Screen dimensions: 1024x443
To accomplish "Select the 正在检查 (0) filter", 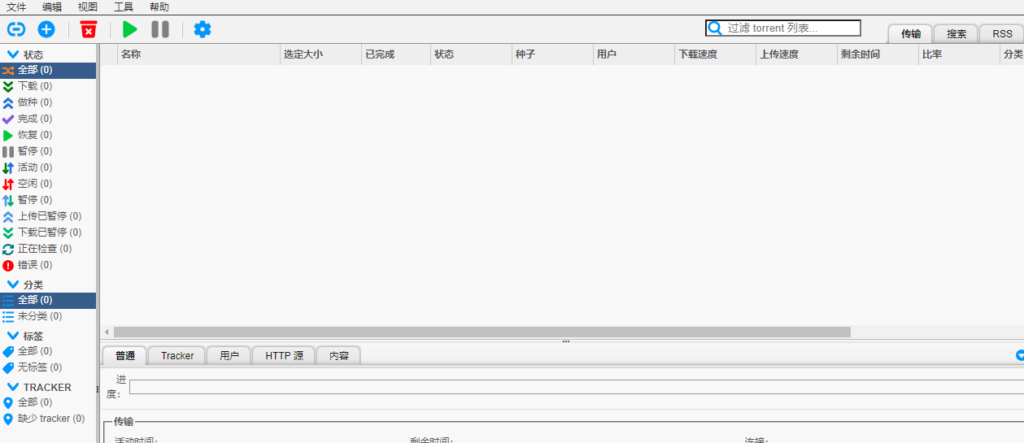I will (44, 248).
